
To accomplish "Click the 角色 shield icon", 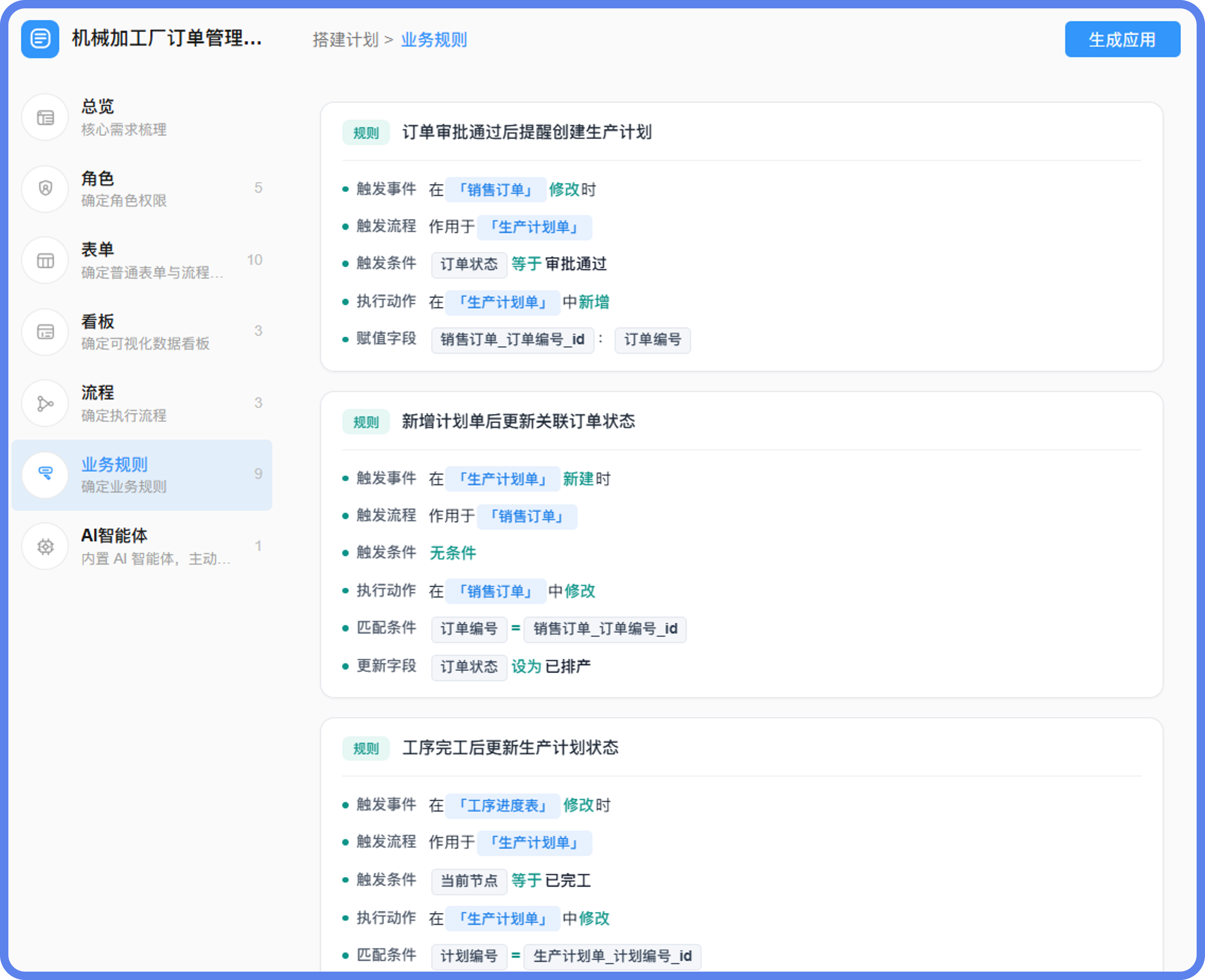I will pos(45,188).
